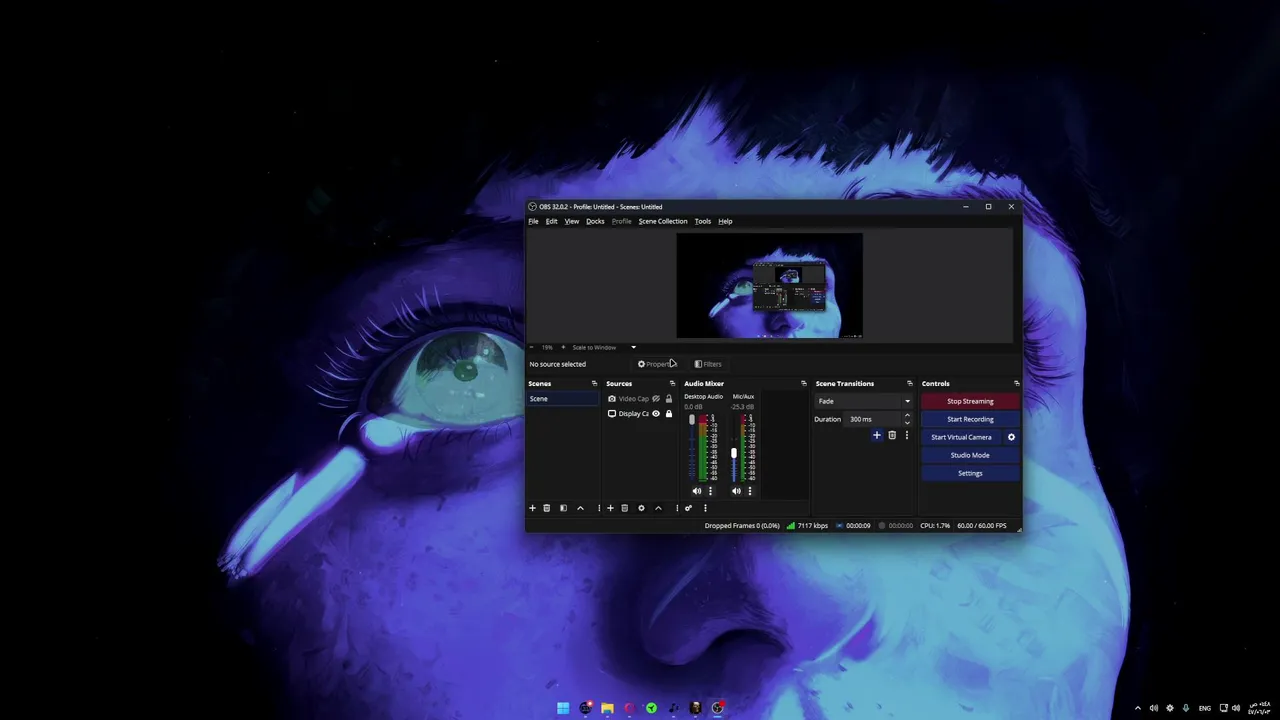1280x720 pixels.
Task: Open Mic/Aux three-dot options
Action: 750,491
